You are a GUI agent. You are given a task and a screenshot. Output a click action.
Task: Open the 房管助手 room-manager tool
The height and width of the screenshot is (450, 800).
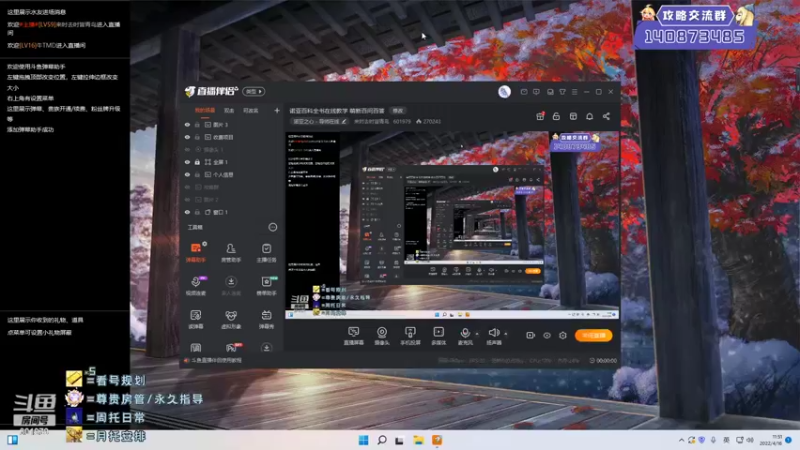pyautogui.click(x=231, y=253)
